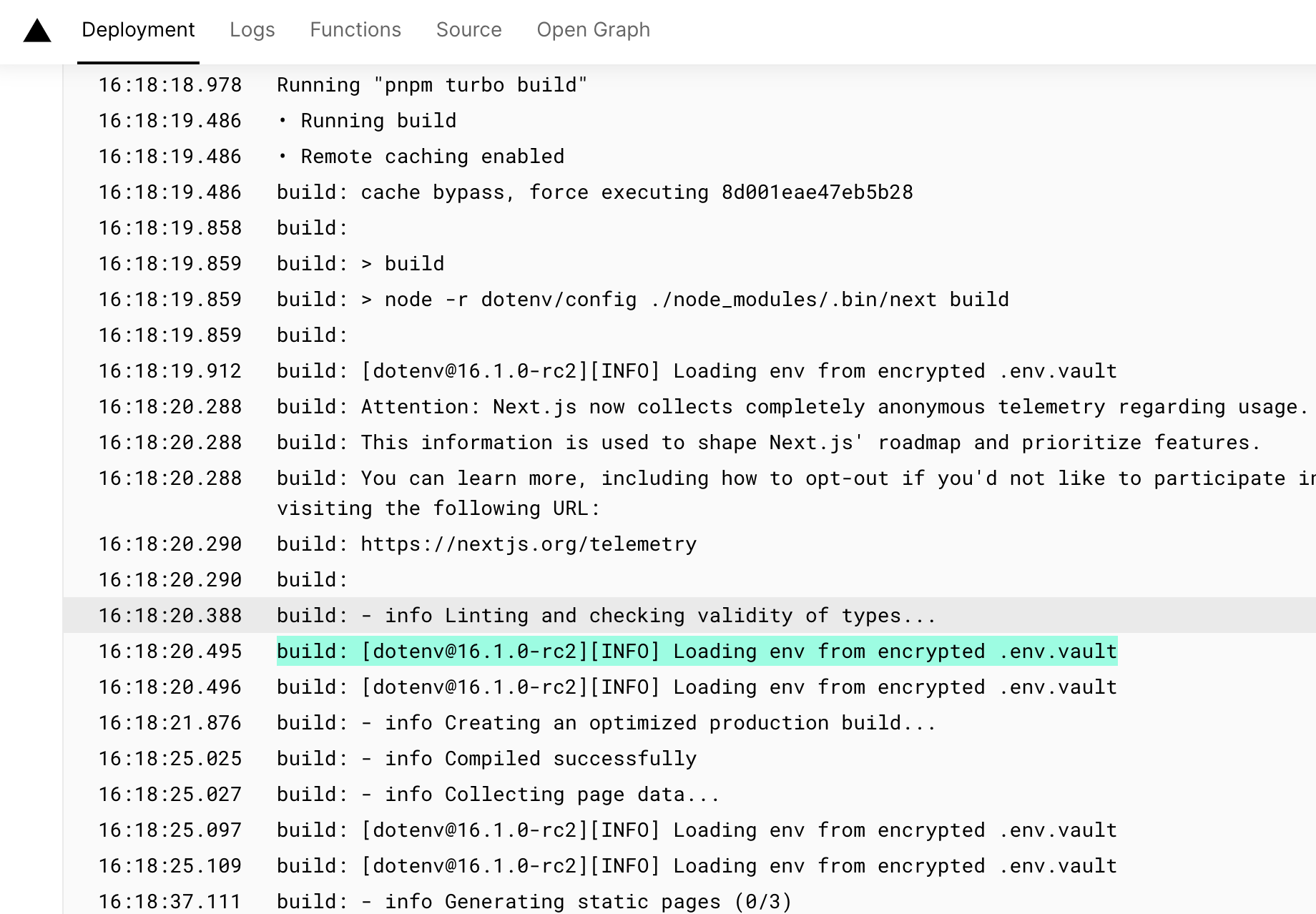Click timestamp 16:18:18.978
This screenshot has width=1316, height=914.
tap(170, 85)
